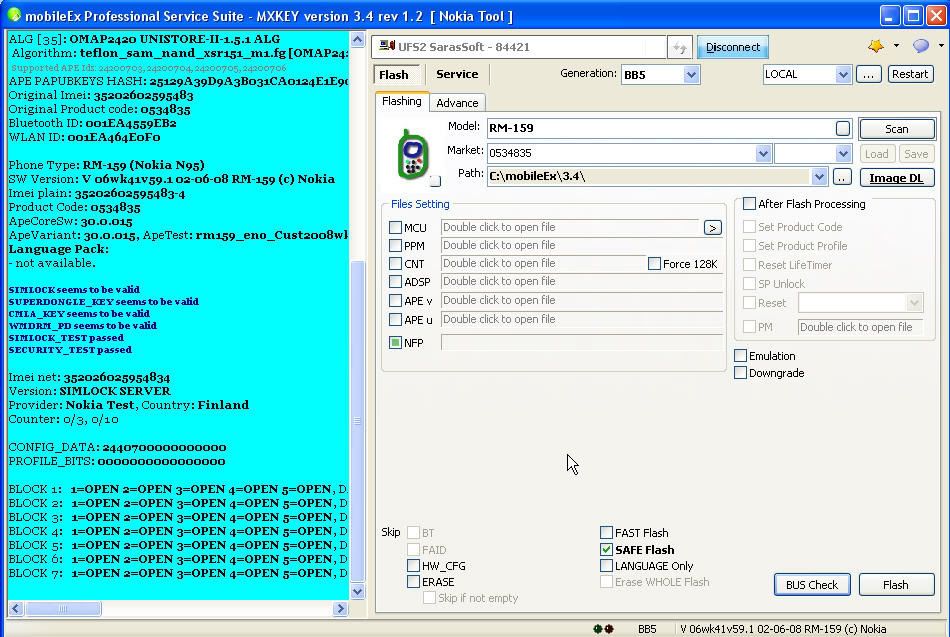Click the Scan button
The height and width of the screenshot is (637, 950).
coord(896,129)
